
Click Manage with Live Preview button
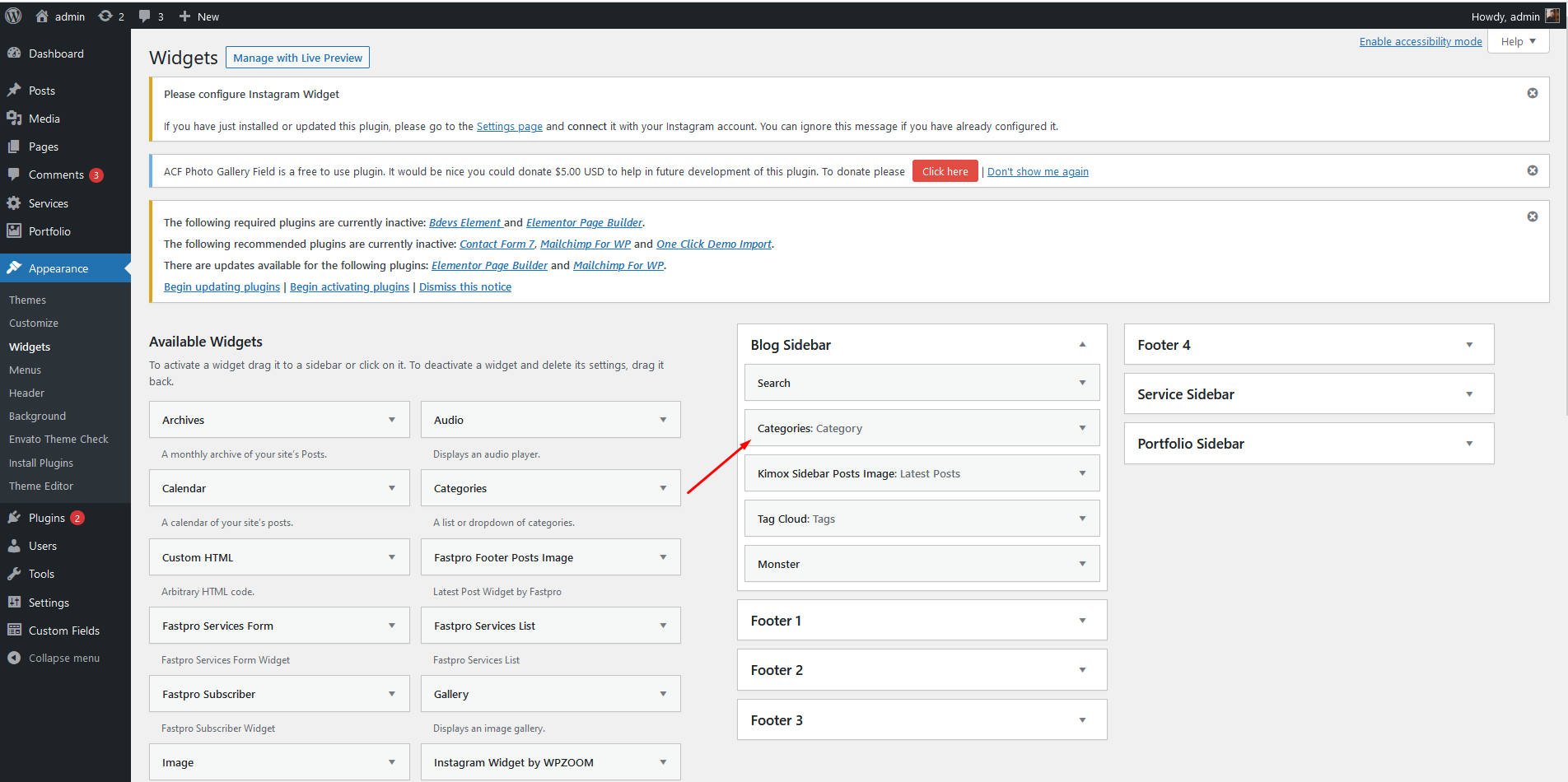point(297,58)
